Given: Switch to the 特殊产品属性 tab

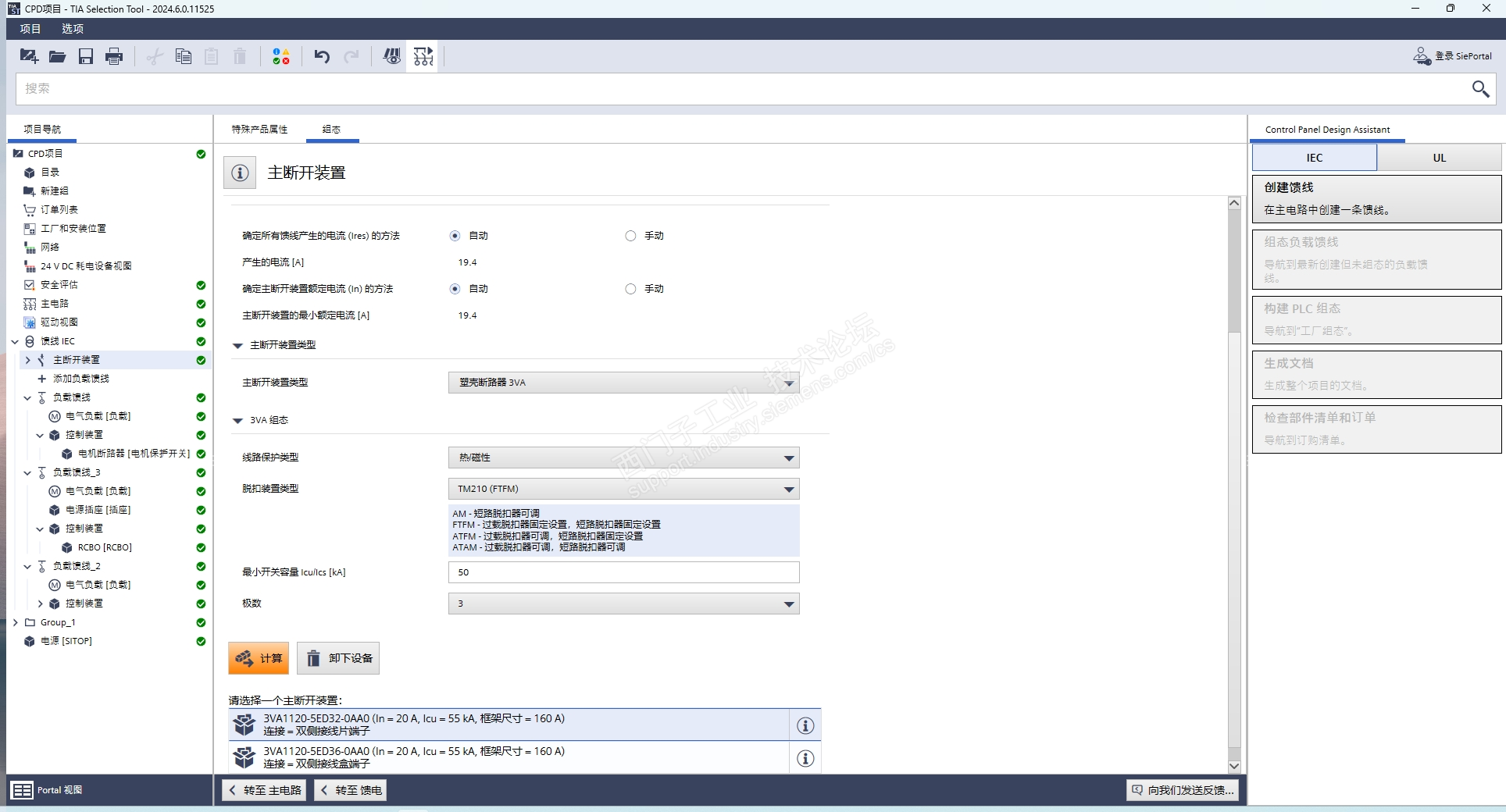Looking at the screenshot, I should 259,130.
